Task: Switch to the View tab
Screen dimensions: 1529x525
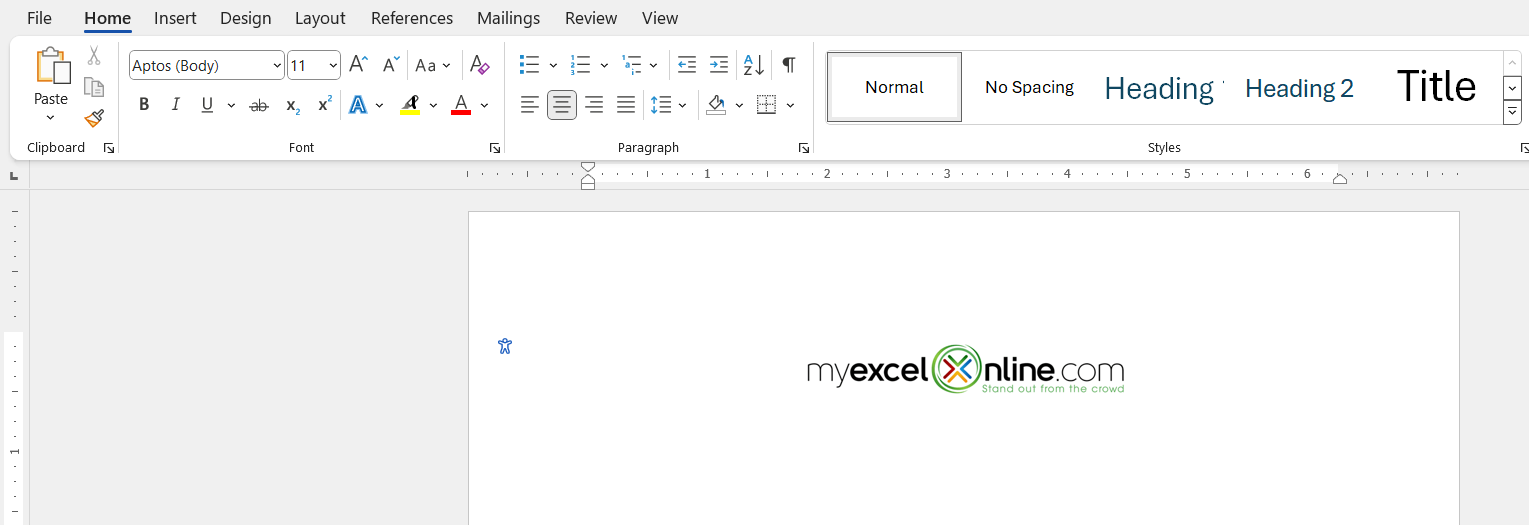Action: pyautogui.click(x=660, y=18)
